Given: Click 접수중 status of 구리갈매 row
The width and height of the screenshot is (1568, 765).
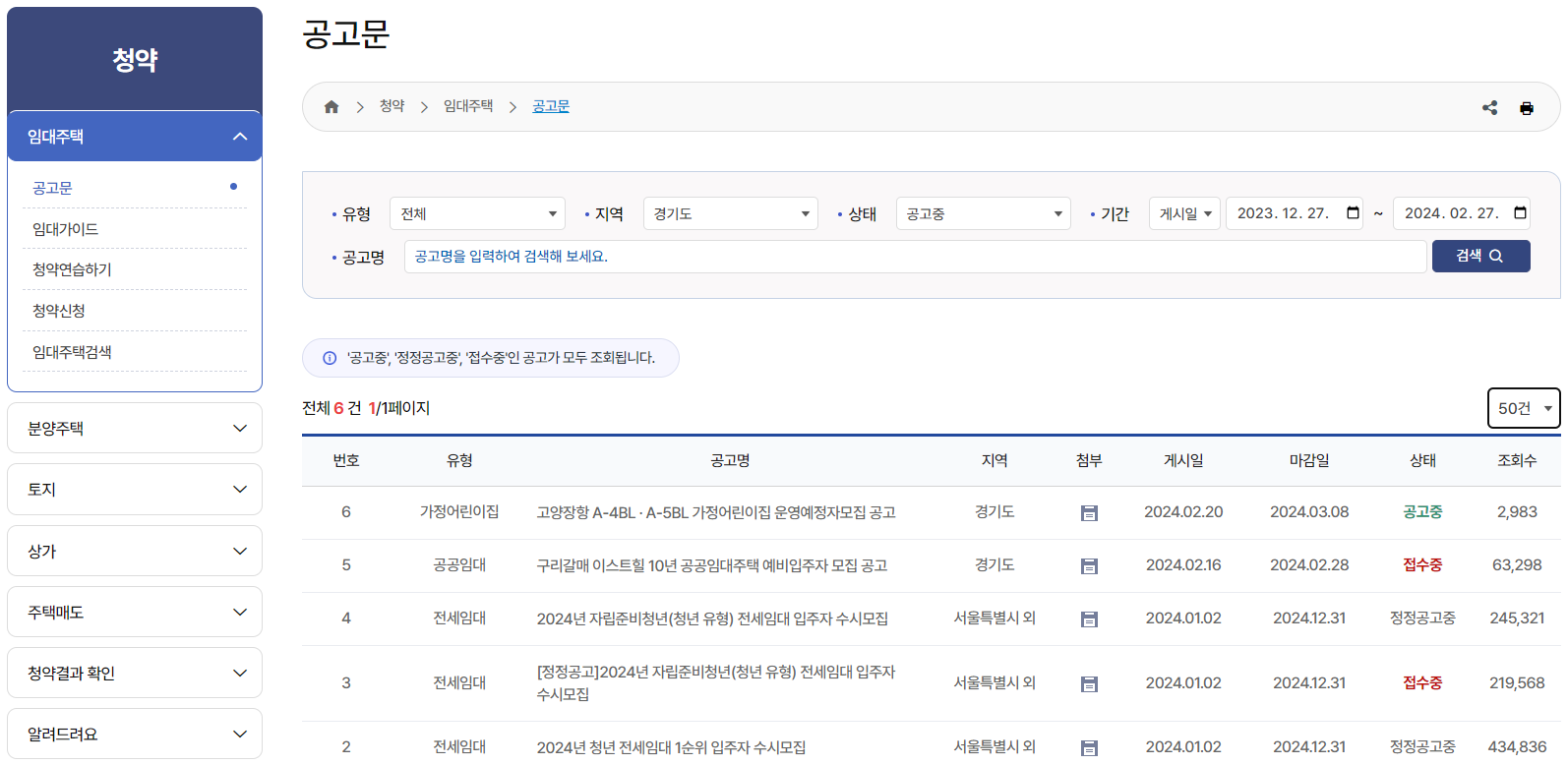Looking at the screenshot, I should click(x=1422, y=565).
